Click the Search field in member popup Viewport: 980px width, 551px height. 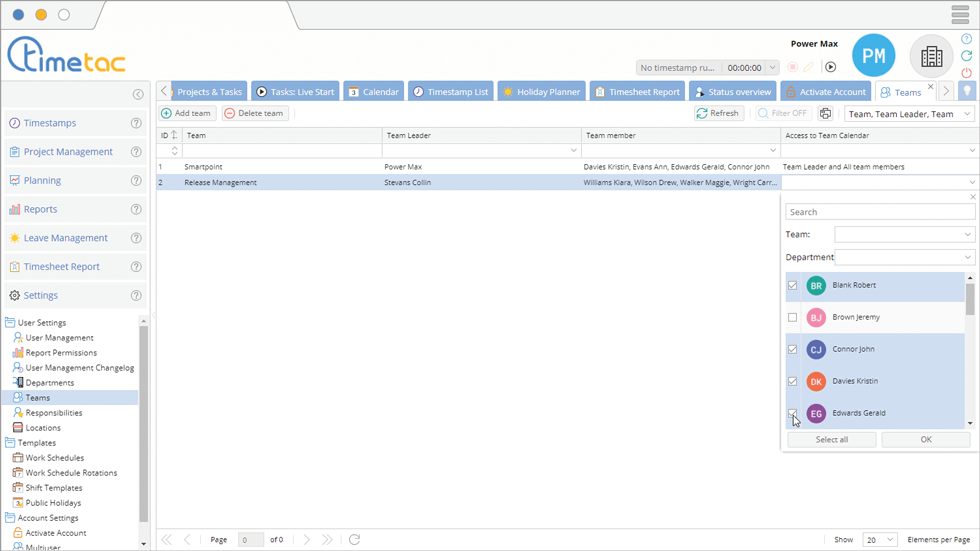[x=880, y=212]
